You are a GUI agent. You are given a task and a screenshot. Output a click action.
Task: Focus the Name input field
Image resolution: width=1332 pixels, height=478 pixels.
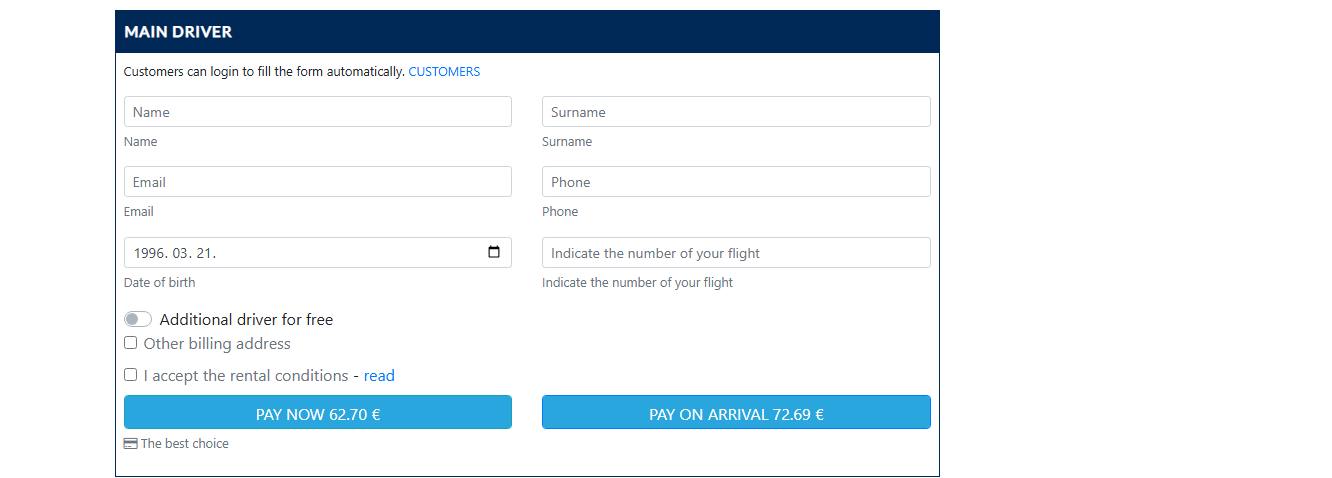[317, 112]
